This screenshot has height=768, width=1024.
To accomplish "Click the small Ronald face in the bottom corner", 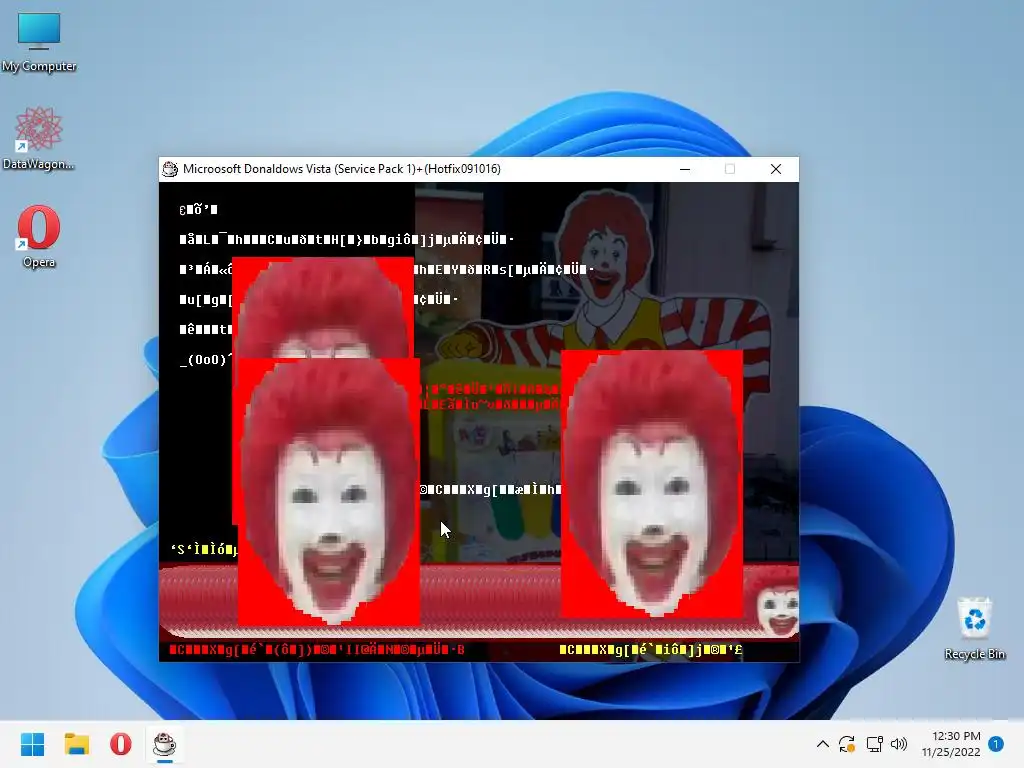I will tap(777, 604).
